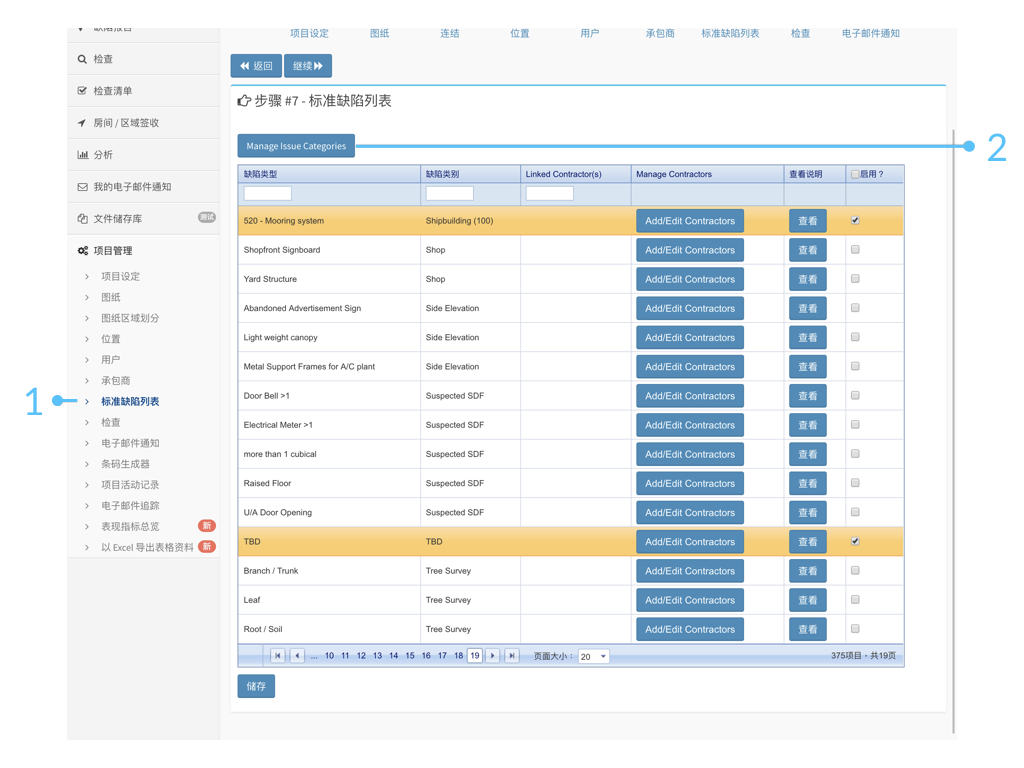Expand the 项目活动记录 sidebar chevron
Image resolution: width=1024 pixels, height=768 pixels.
click(x=87, y=485)
